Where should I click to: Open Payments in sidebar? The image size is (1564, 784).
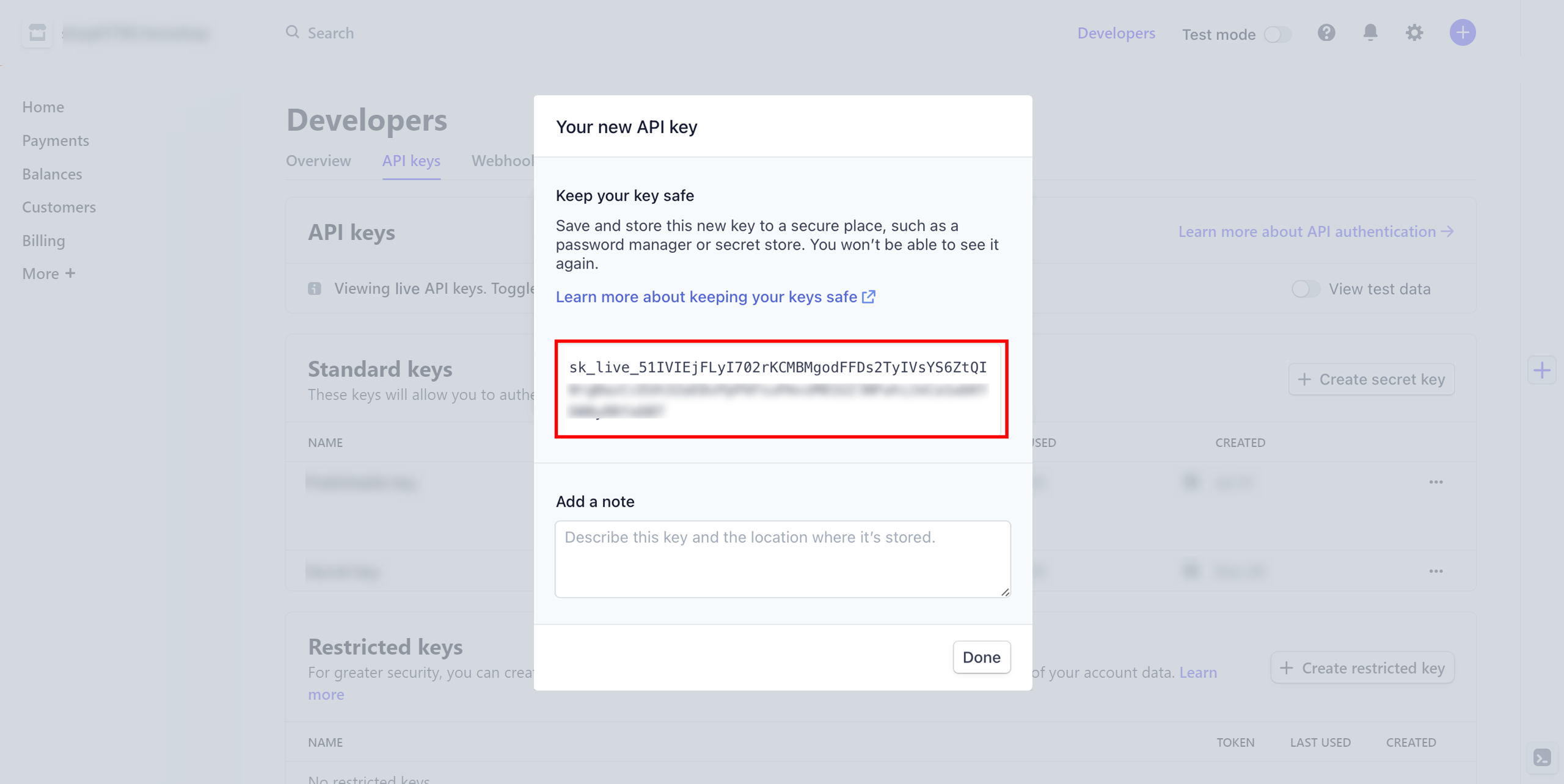[56, 140]
